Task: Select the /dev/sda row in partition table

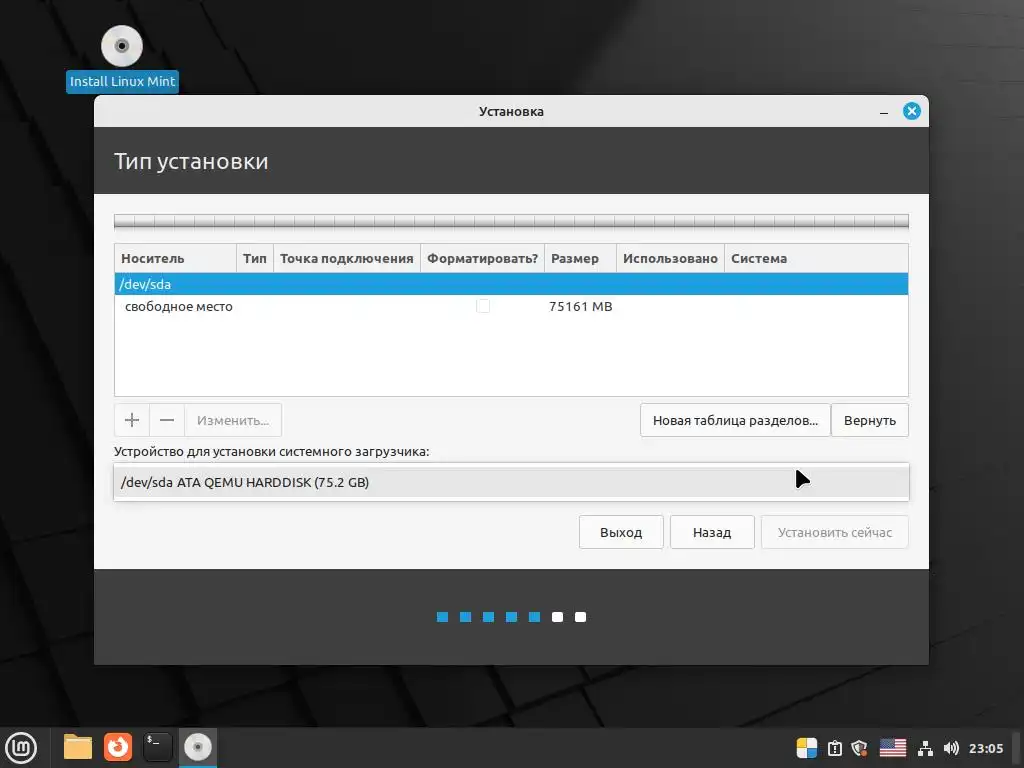Action: (x=511, y=284)
